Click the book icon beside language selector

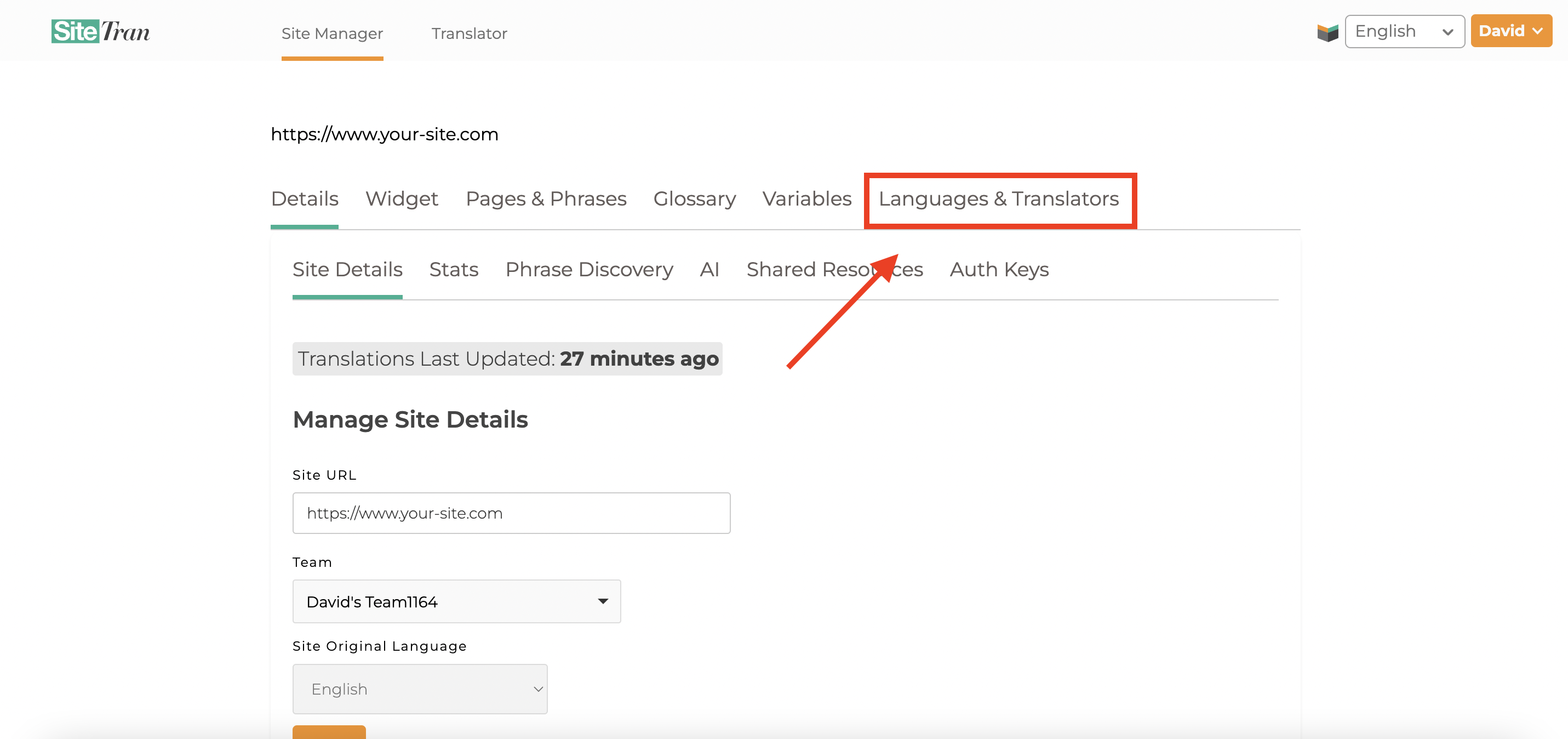click(x=1327, y=32)
